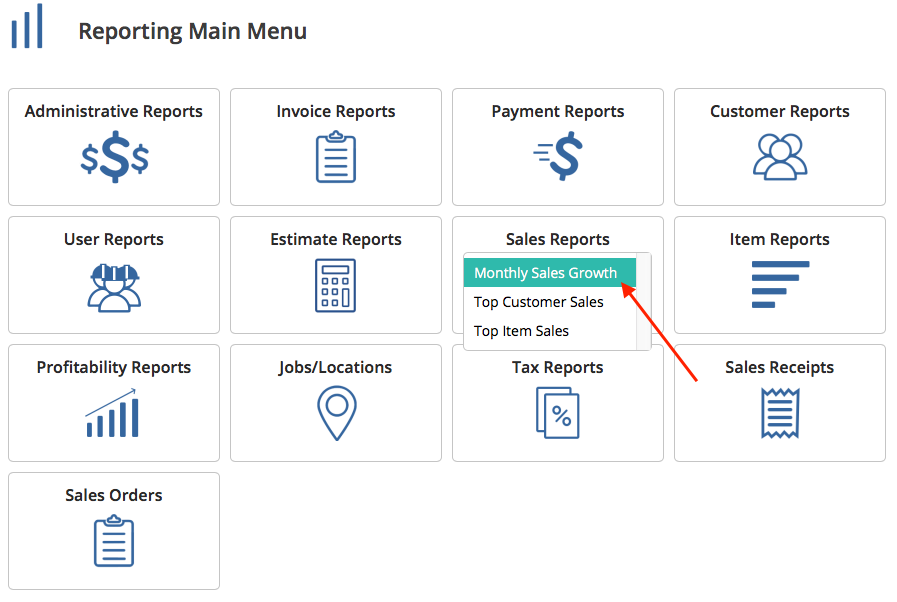Open the Item Reports horizontal bars icon
The width and height of the screenshot is (897, 602).
[780, 284]
